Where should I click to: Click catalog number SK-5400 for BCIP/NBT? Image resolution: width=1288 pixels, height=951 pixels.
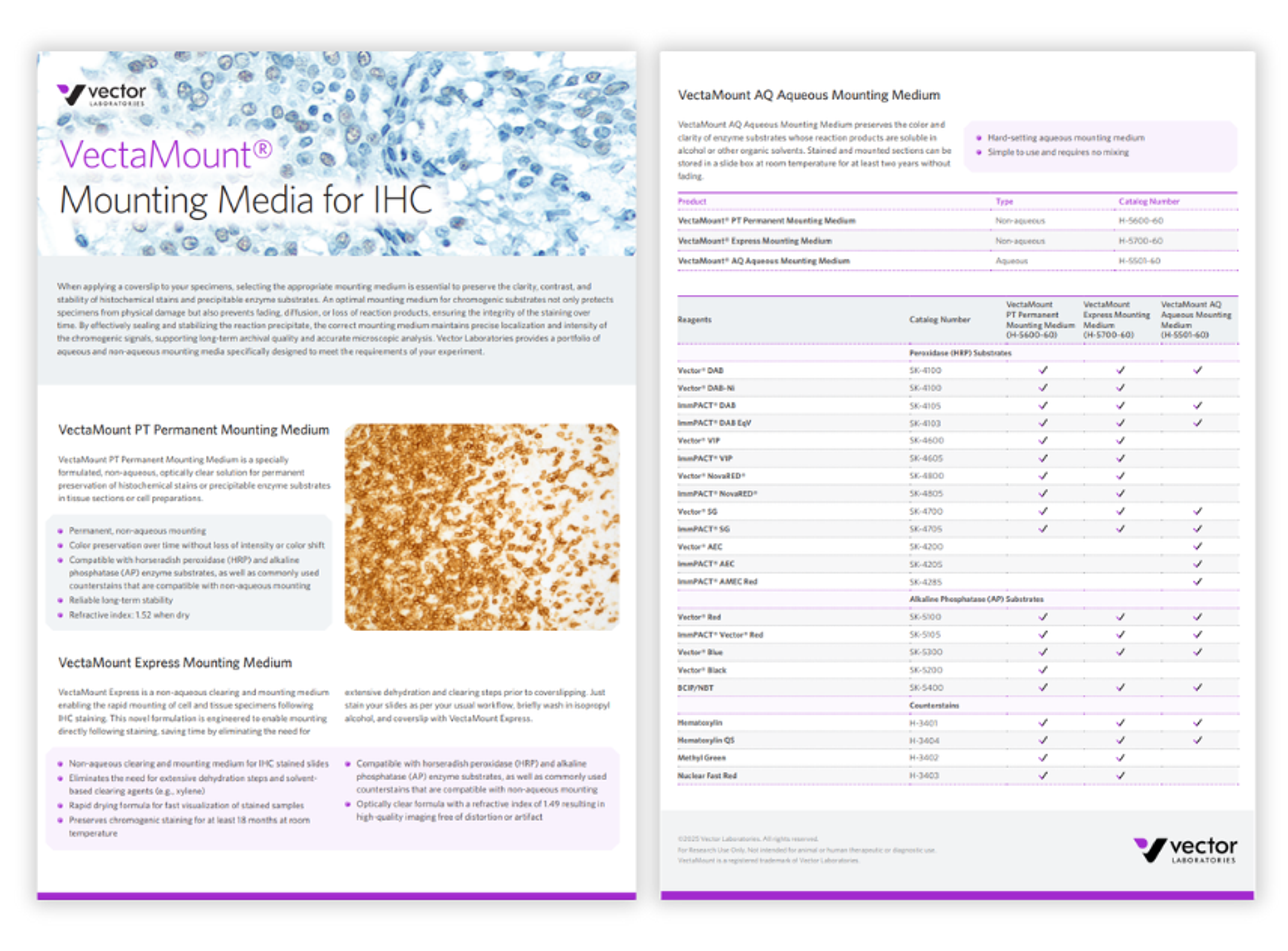coord(925,688)
